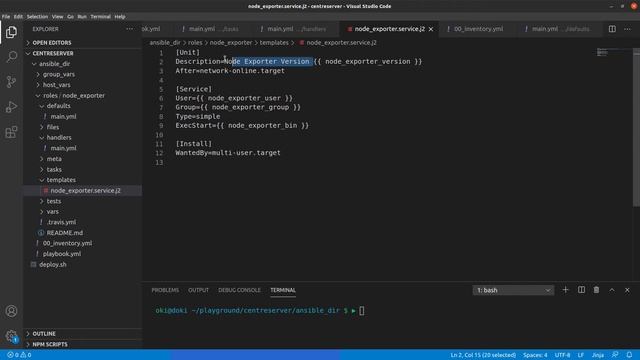Image resolution: width=640 pixels, height=360 pixels.
Task: Switch to main.yml defaults editor tab
Action: pyautogui.click(x=560, y=29)
